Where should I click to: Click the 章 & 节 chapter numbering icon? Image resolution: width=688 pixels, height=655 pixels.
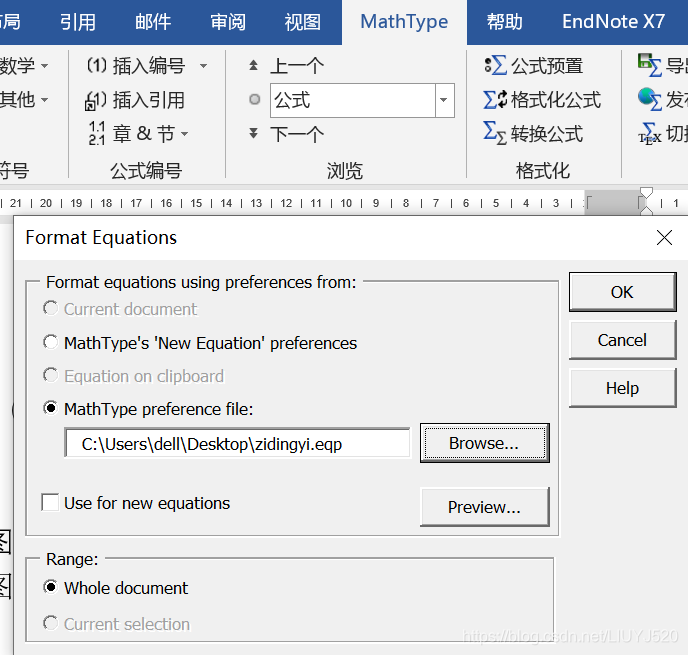coord(97,134)
